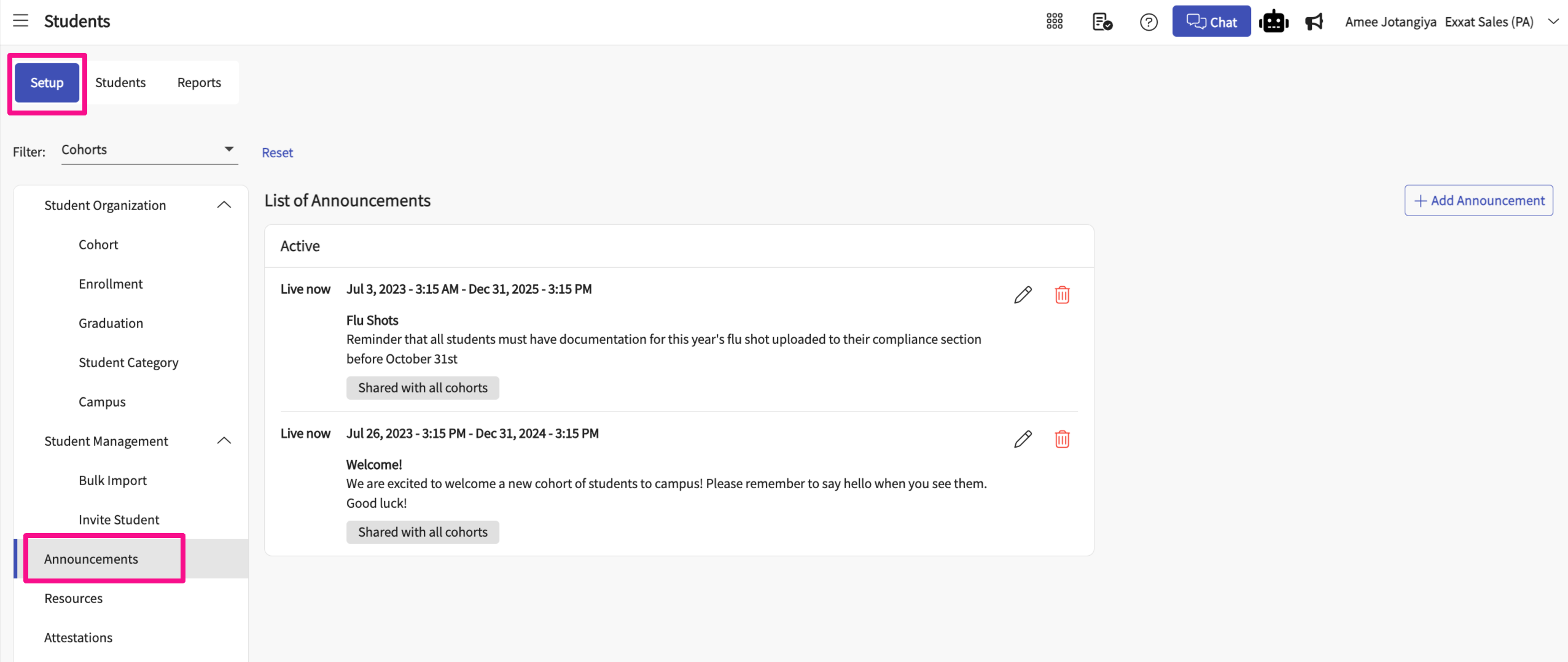Click the Add Announcement button
This screenshot has width=1568, height=662.
coord(1478,200)
